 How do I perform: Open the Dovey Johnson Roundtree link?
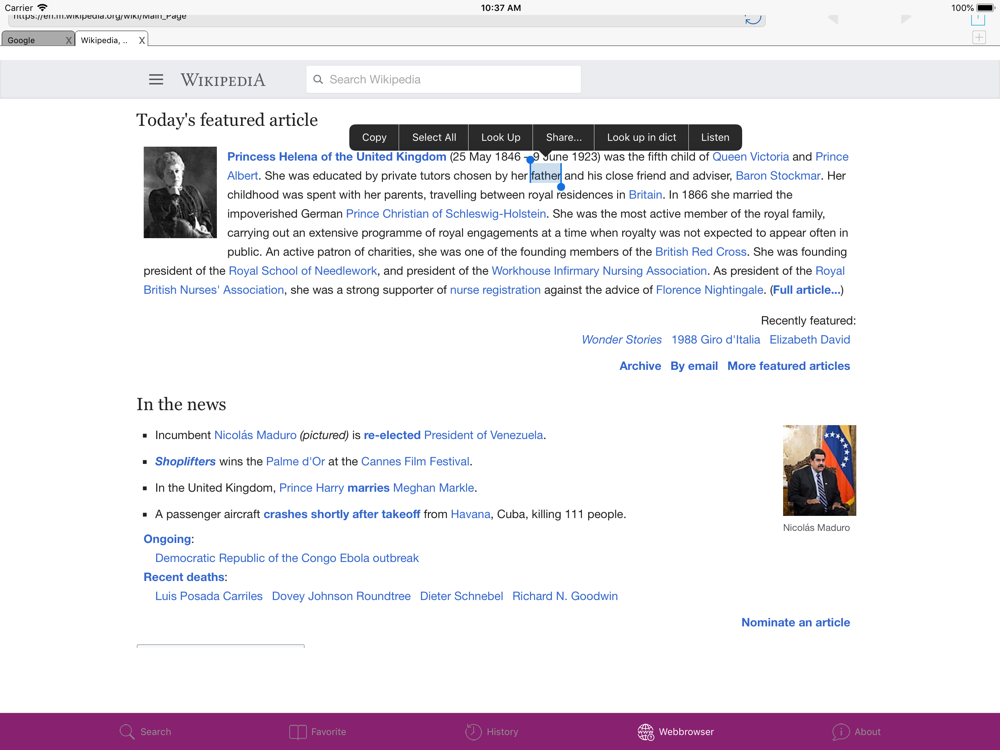coord(341,597)
